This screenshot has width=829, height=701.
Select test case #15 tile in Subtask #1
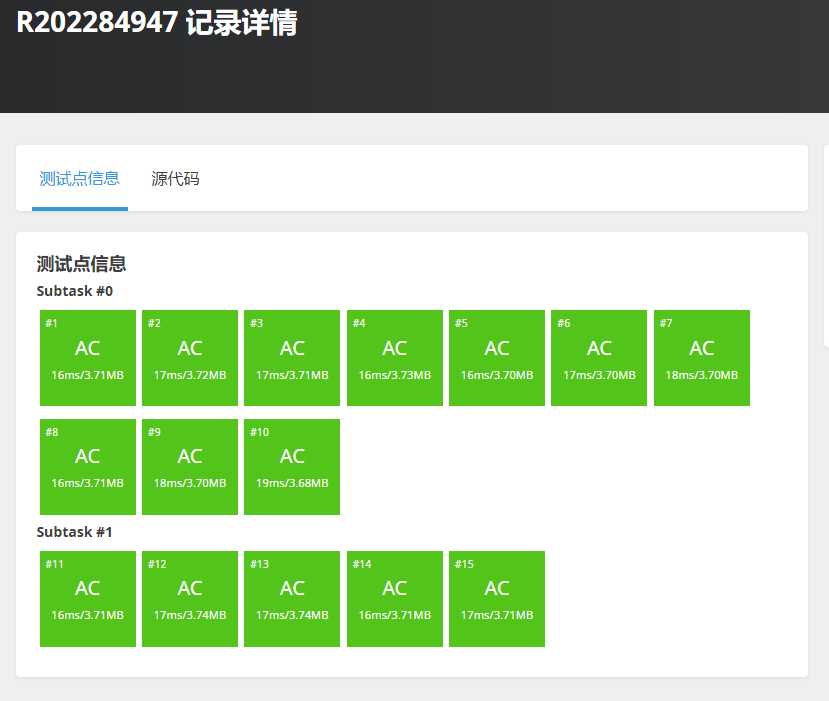[x=496, y=598]
